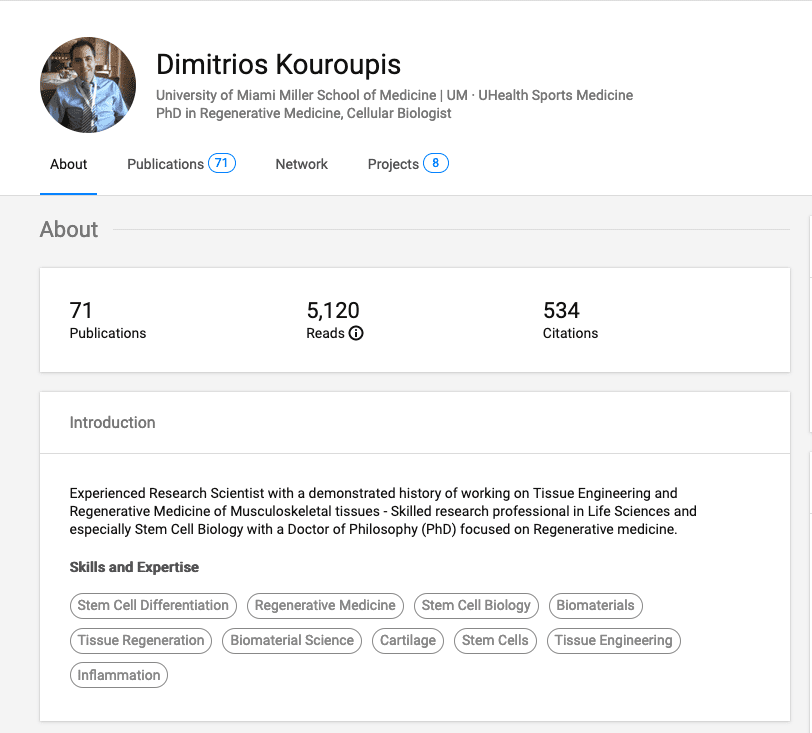The width and height of the screenshot is (812, 733).
Task: Open the Network tab
Action: tap(301, 164)
